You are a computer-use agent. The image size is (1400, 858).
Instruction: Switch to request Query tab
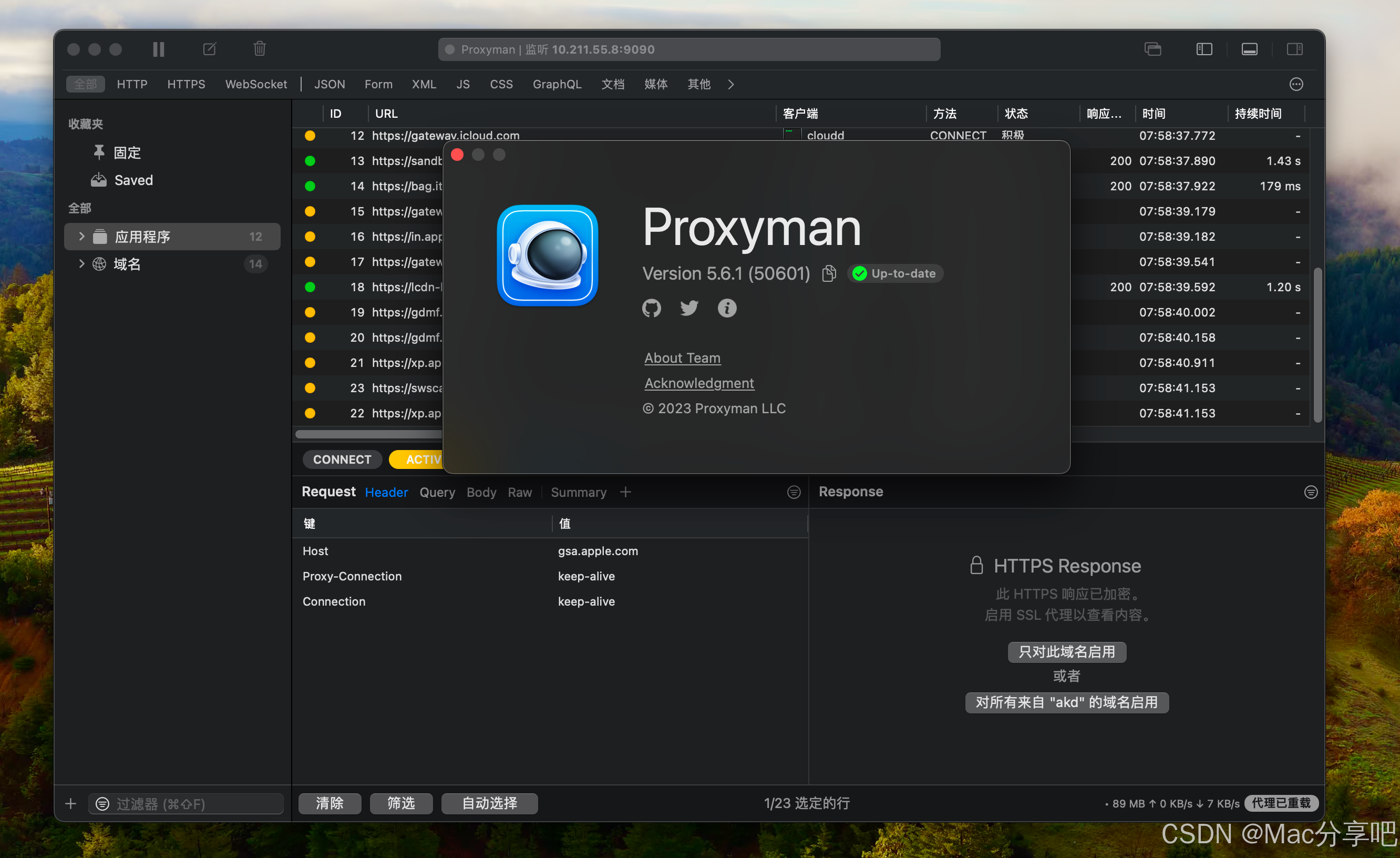coord(437,493)
